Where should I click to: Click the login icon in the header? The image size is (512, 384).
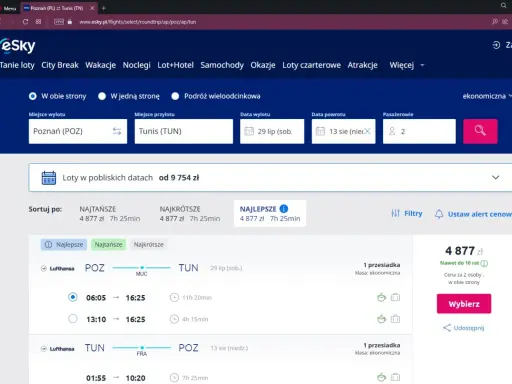click(x=496, y=45)
